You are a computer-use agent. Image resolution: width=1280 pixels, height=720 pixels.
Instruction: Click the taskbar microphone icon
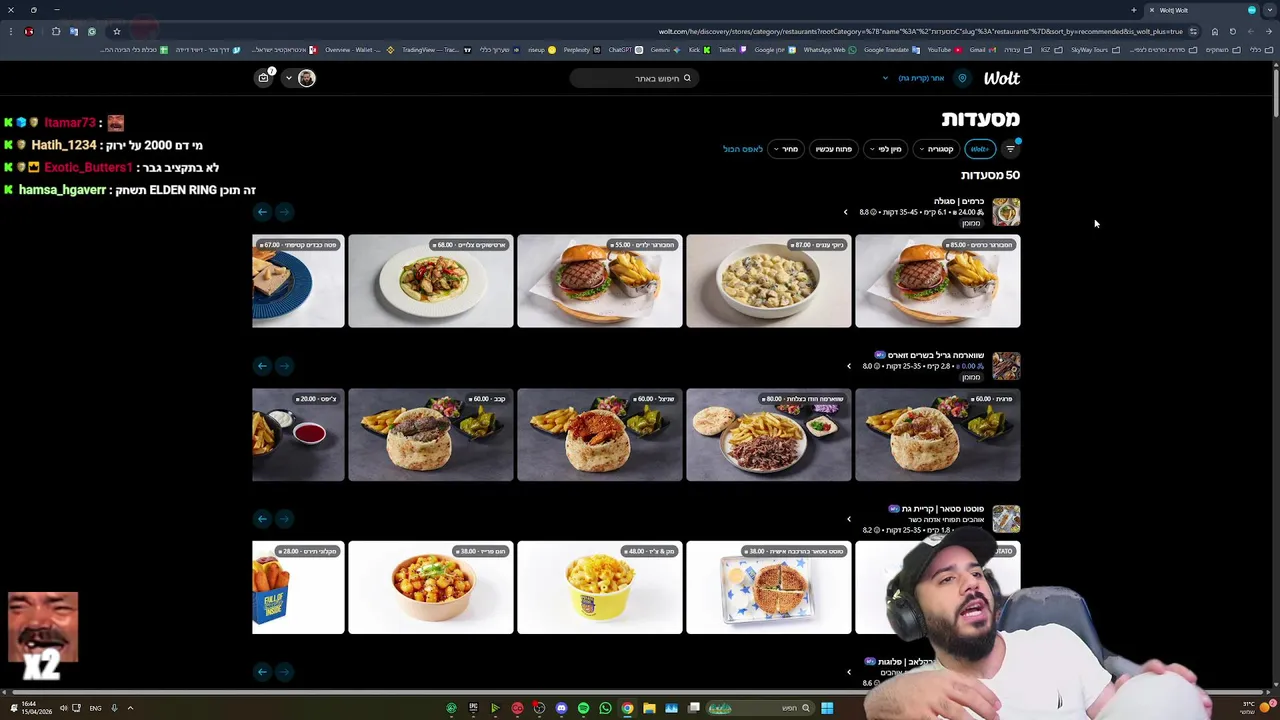point(114,708)
